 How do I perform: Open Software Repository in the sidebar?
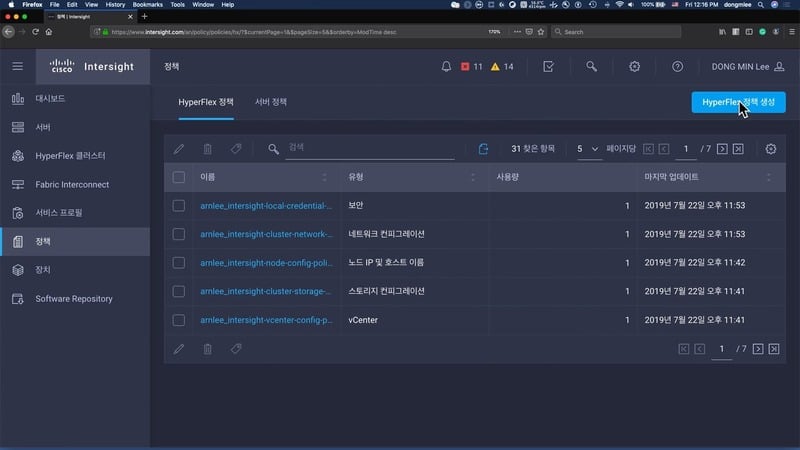(76, 298)
